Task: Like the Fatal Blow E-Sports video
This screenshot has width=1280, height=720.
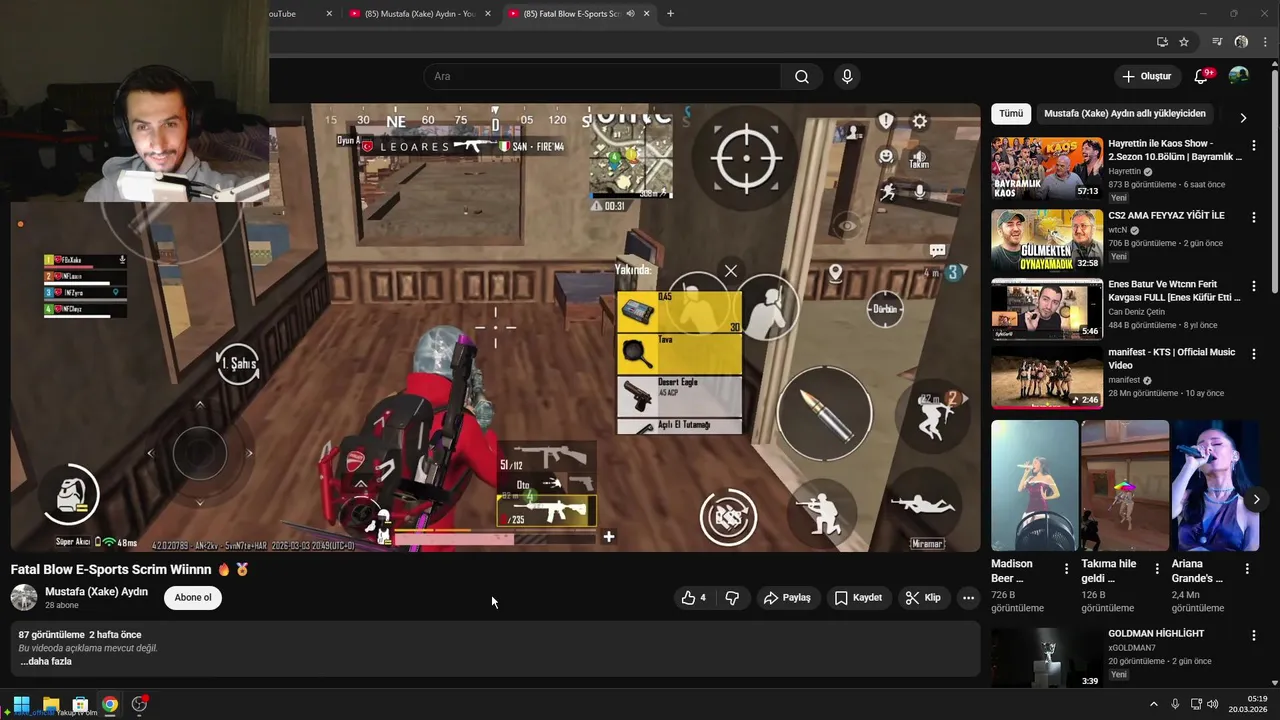Action: tap(694, 598)
